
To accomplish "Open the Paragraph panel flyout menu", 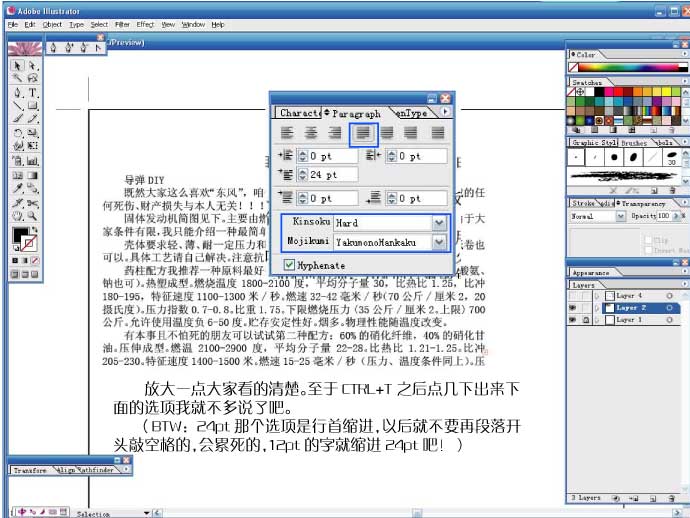I will (x=445, y=112).
